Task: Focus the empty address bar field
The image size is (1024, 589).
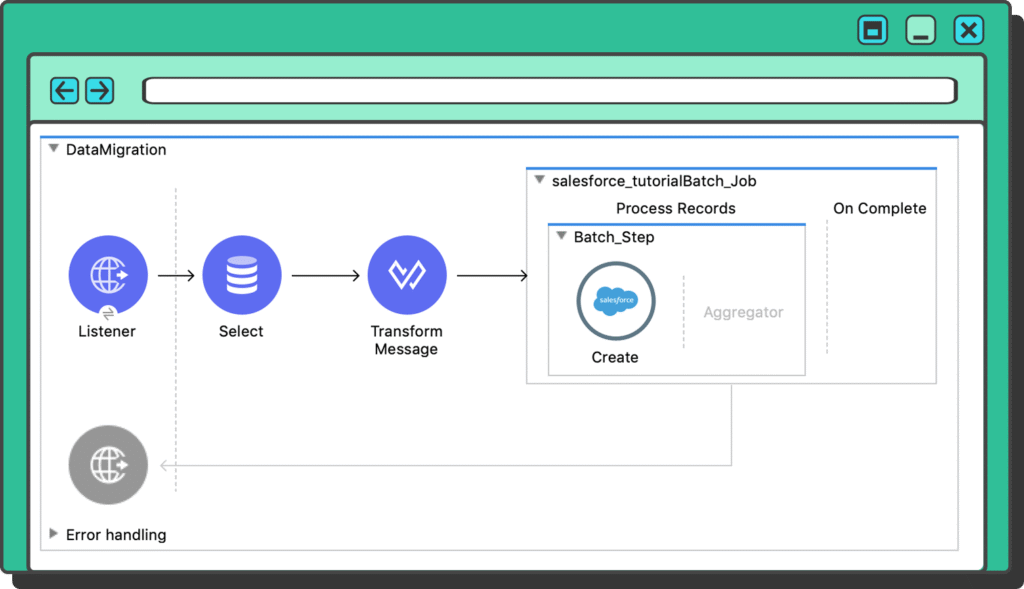Action: 549,91
